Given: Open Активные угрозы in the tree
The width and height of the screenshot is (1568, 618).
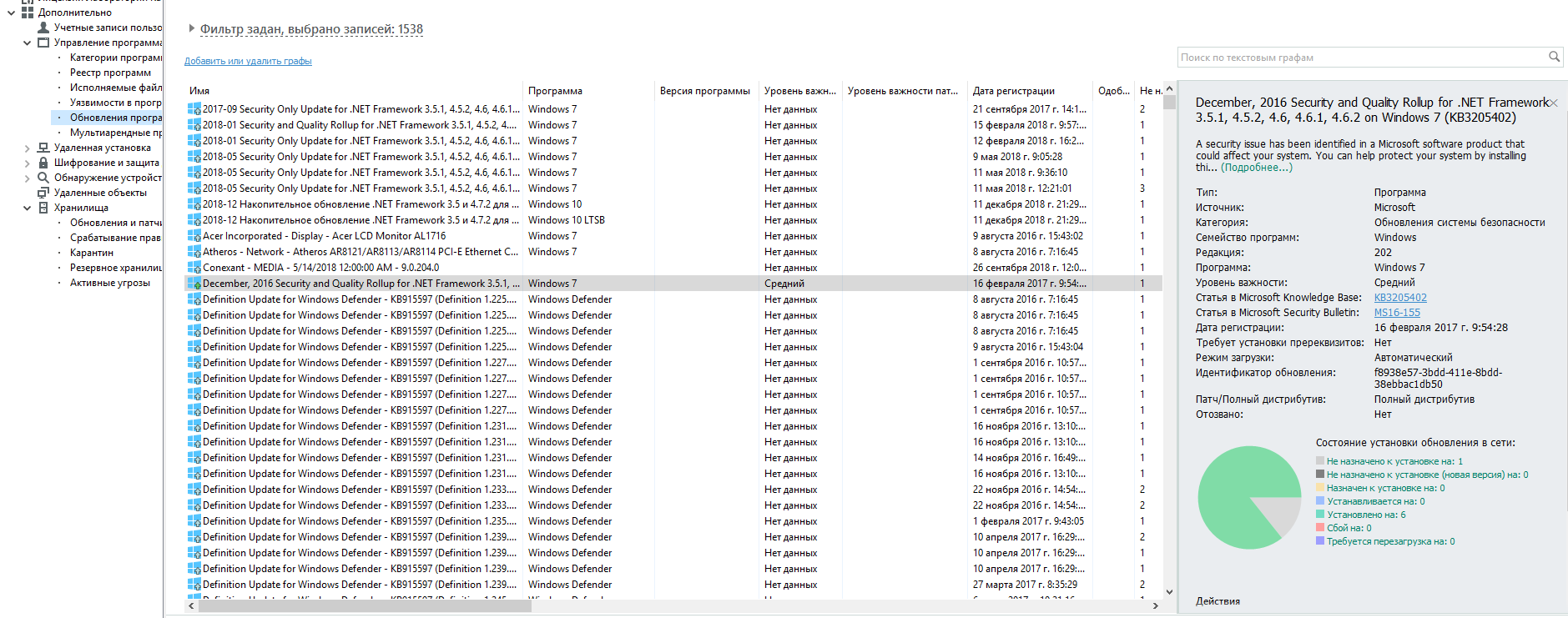Looking at the screenshot, I should tap(110, 283).
